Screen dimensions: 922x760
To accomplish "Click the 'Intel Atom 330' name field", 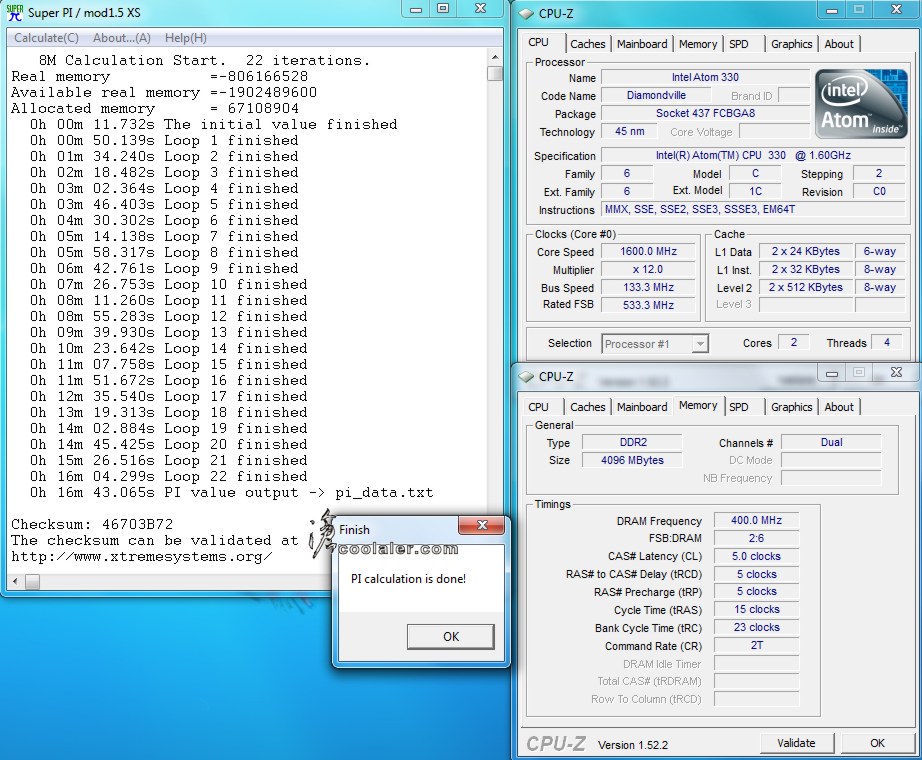I will (705, 77).
